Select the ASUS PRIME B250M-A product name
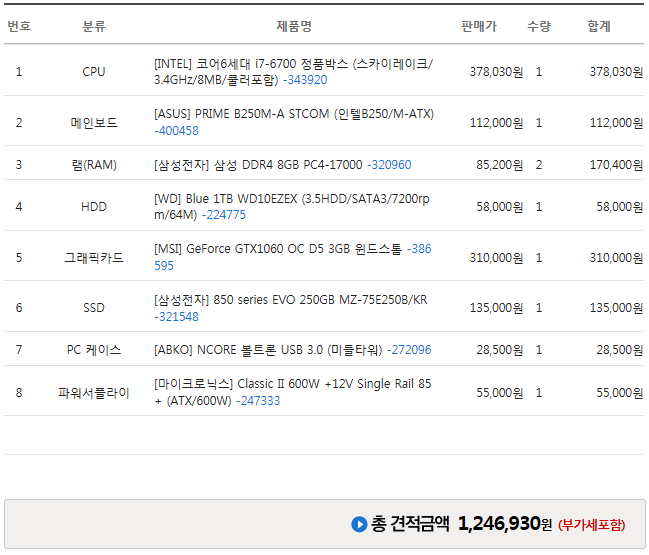Screen dimensions: 649x555 click(294, 114)
